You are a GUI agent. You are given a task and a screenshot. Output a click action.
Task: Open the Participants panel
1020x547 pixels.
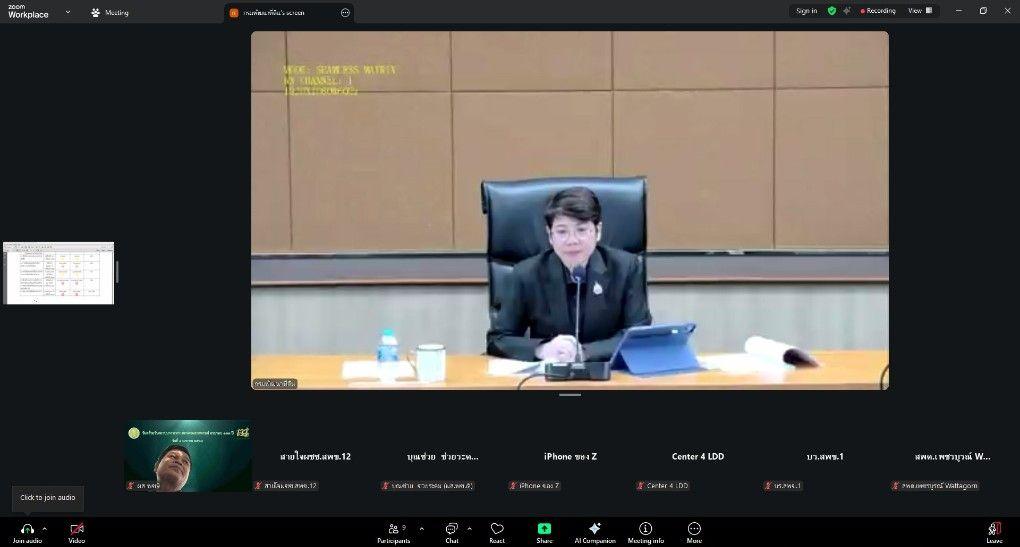click(x=393, y=529)
